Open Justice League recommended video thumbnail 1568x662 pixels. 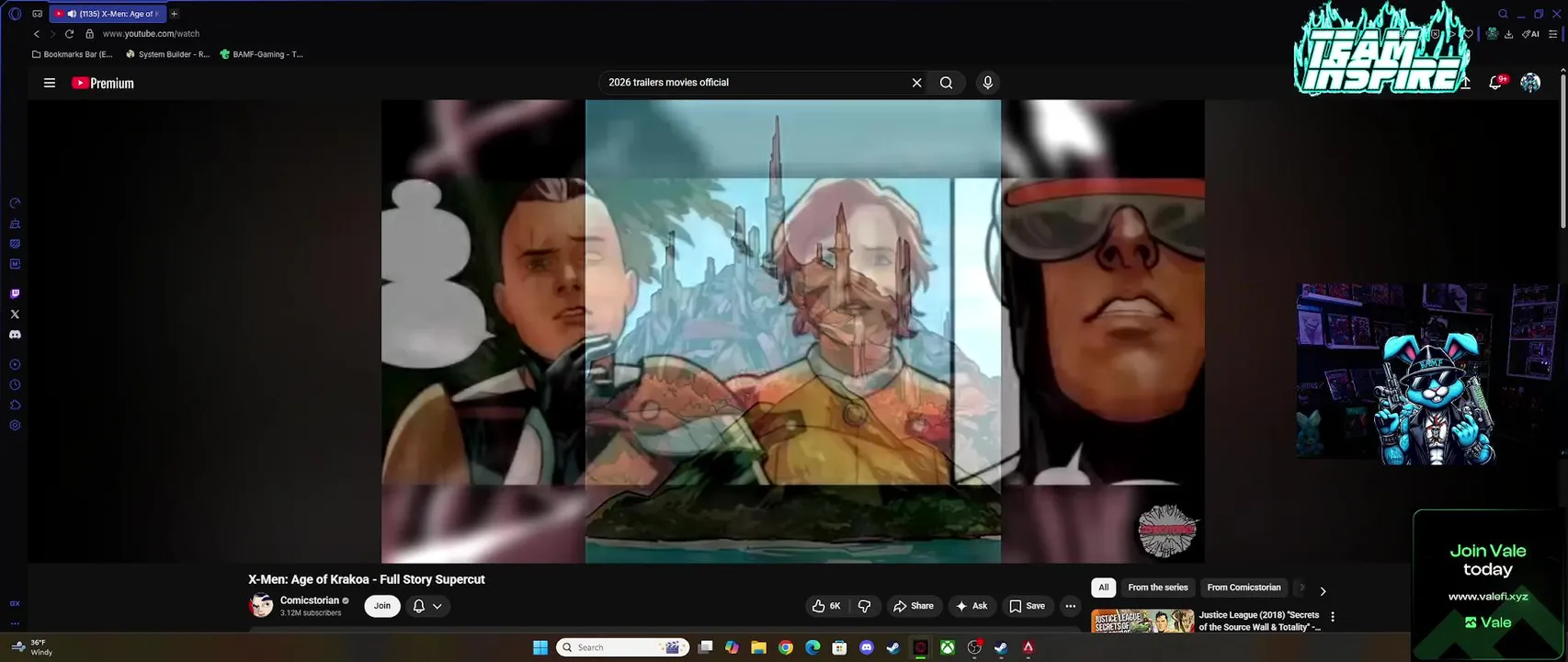pyautogui.click(x=1142, y=621)
